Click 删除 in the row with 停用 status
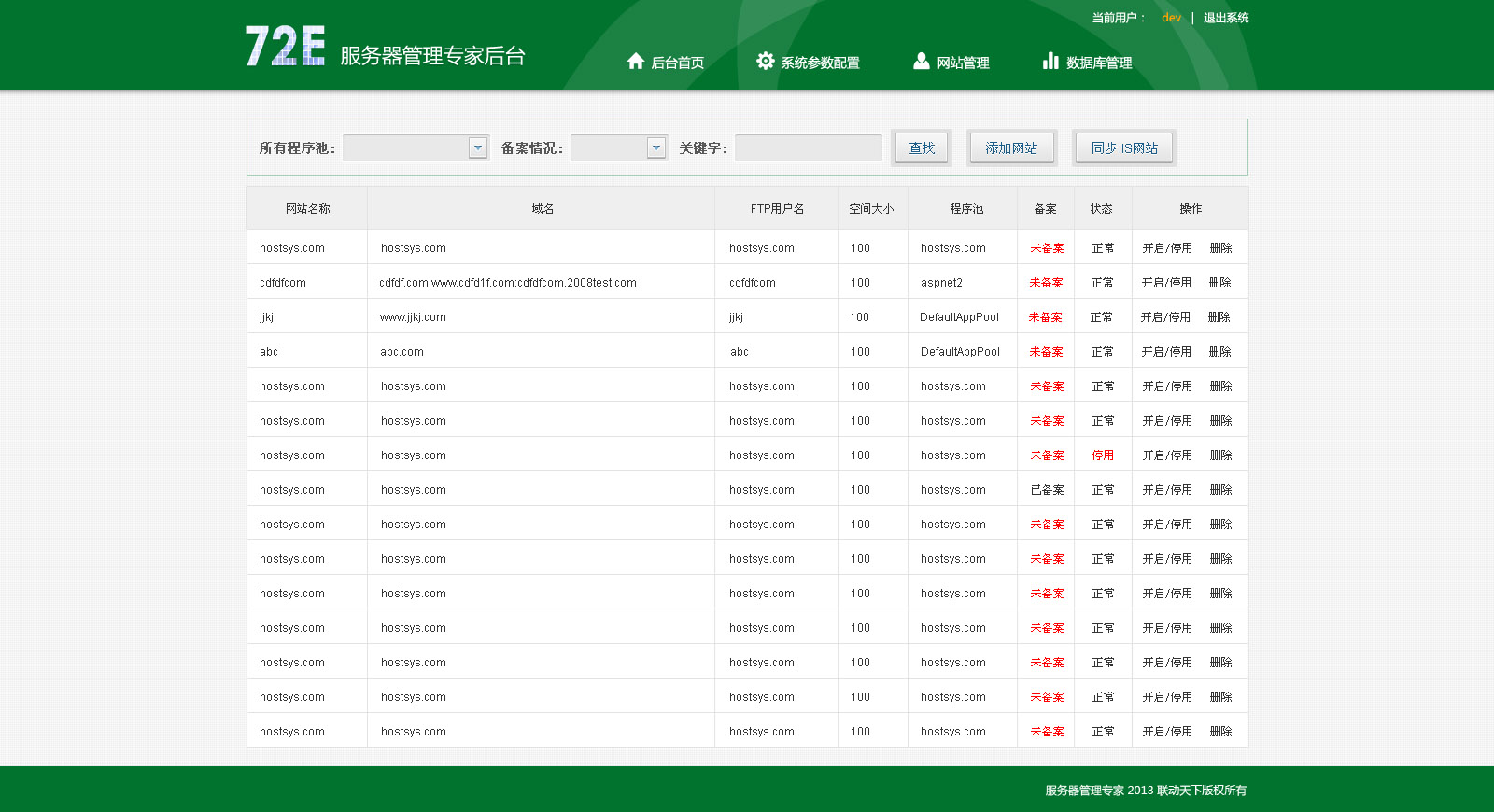Screen dimensions: 1494x812 (1220, 455)
